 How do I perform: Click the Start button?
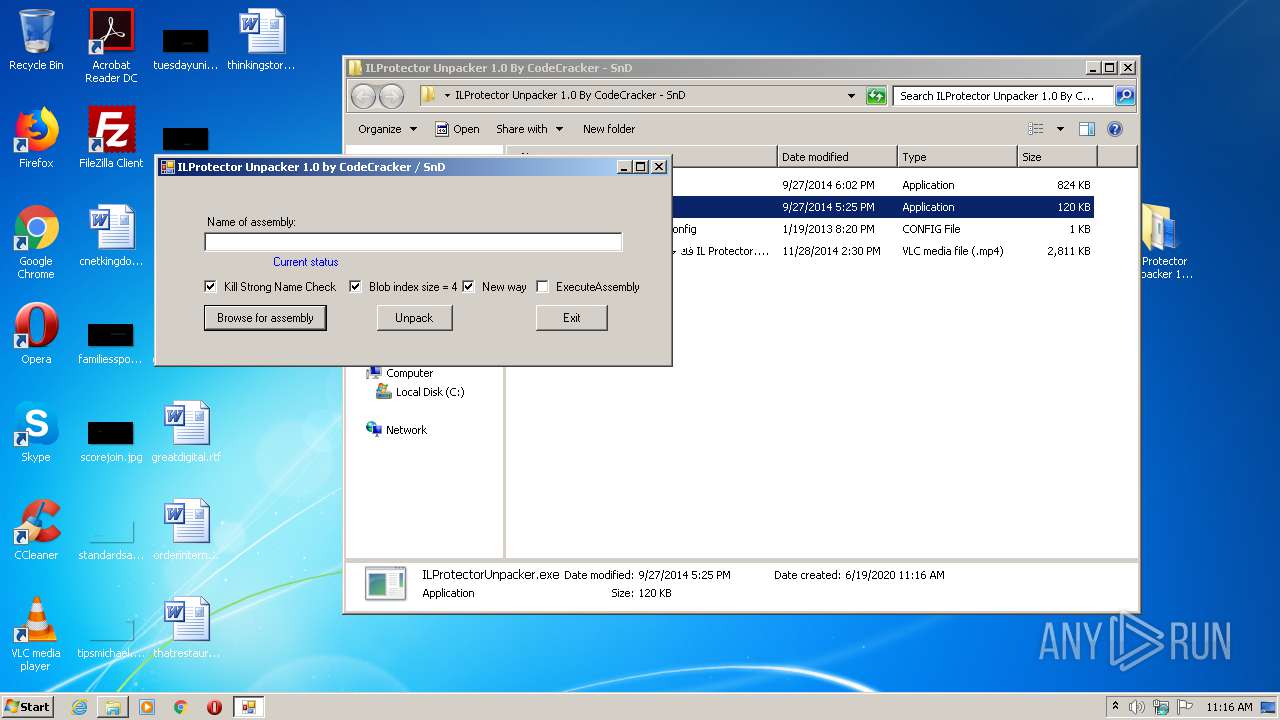pos(28,707)
